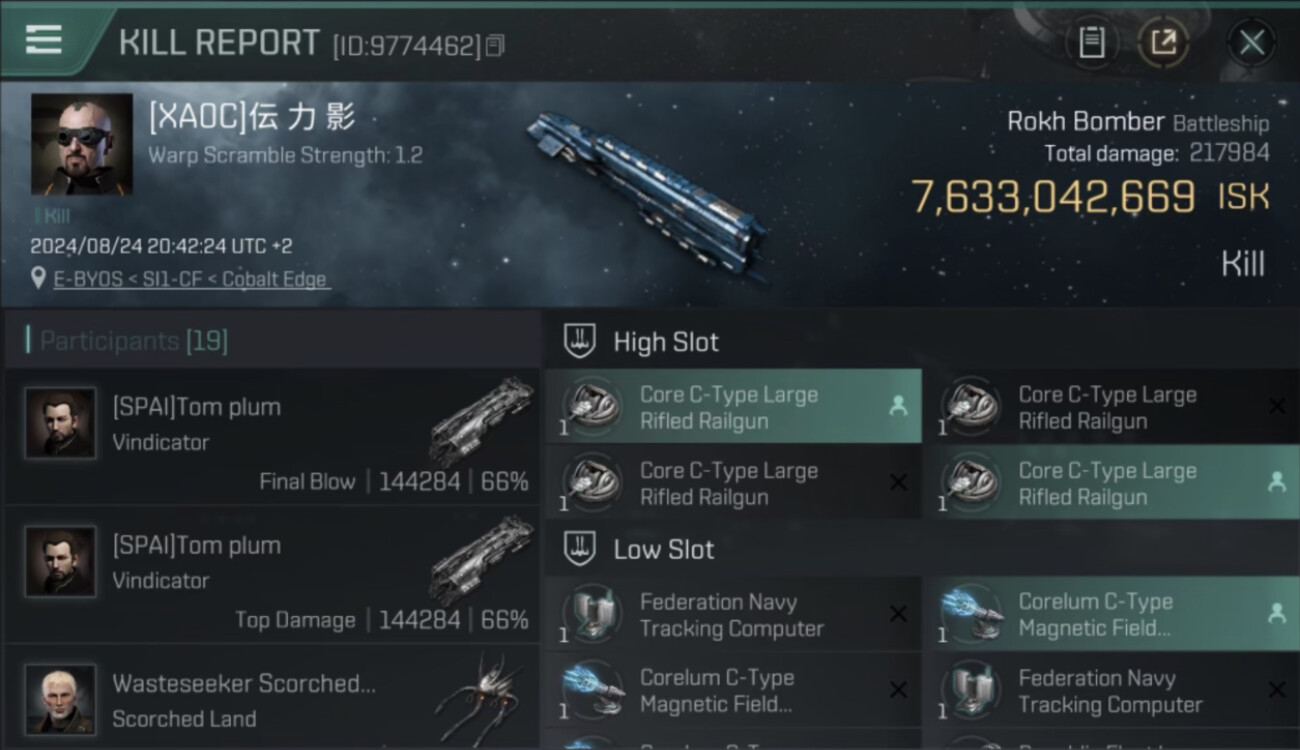Share the kill report via export icon
Image resolution: width=1300 pixels, height=750 pixels.
coord(1164,42)
